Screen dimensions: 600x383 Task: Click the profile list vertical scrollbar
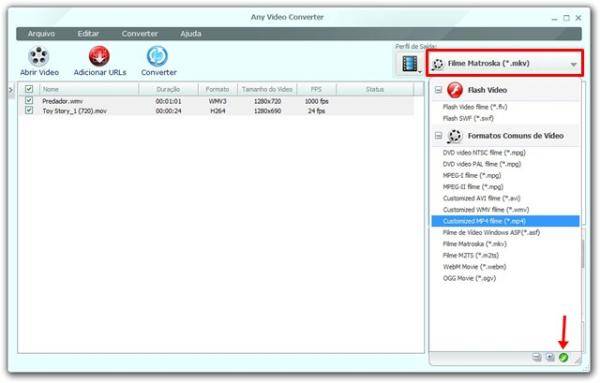point(582,254)
